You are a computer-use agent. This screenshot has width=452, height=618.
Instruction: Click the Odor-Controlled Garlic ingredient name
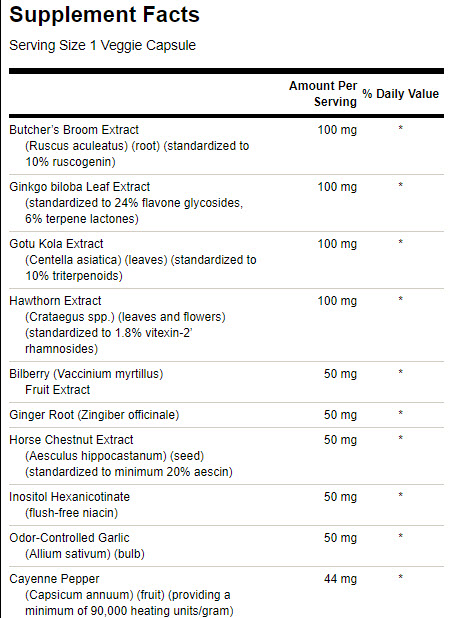[69, 538]
